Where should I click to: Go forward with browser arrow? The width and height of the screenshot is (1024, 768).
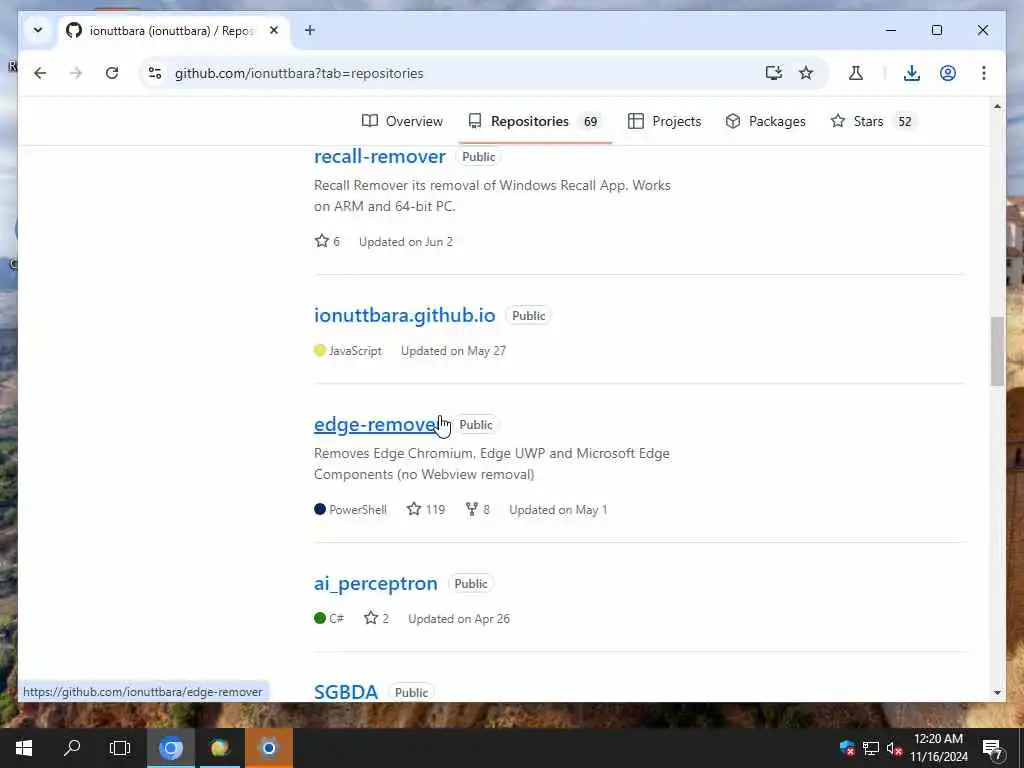pos(76,73)
